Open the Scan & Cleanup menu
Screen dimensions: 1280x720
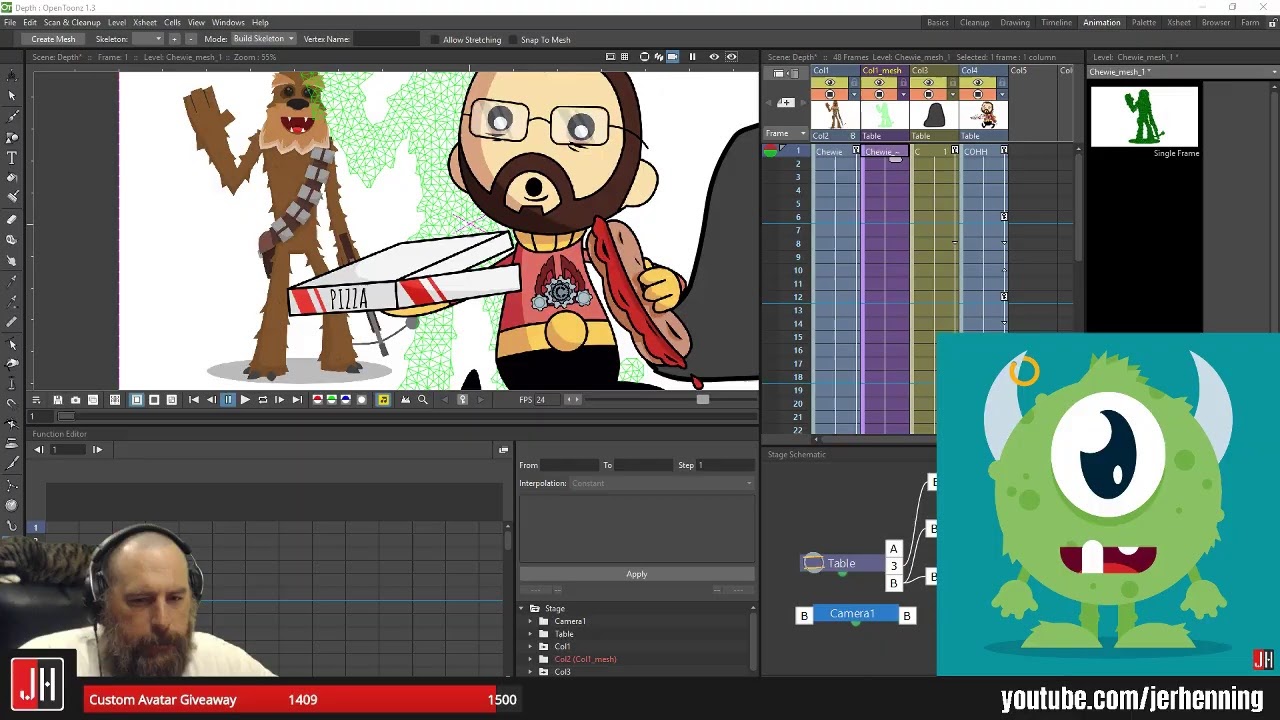72,22
